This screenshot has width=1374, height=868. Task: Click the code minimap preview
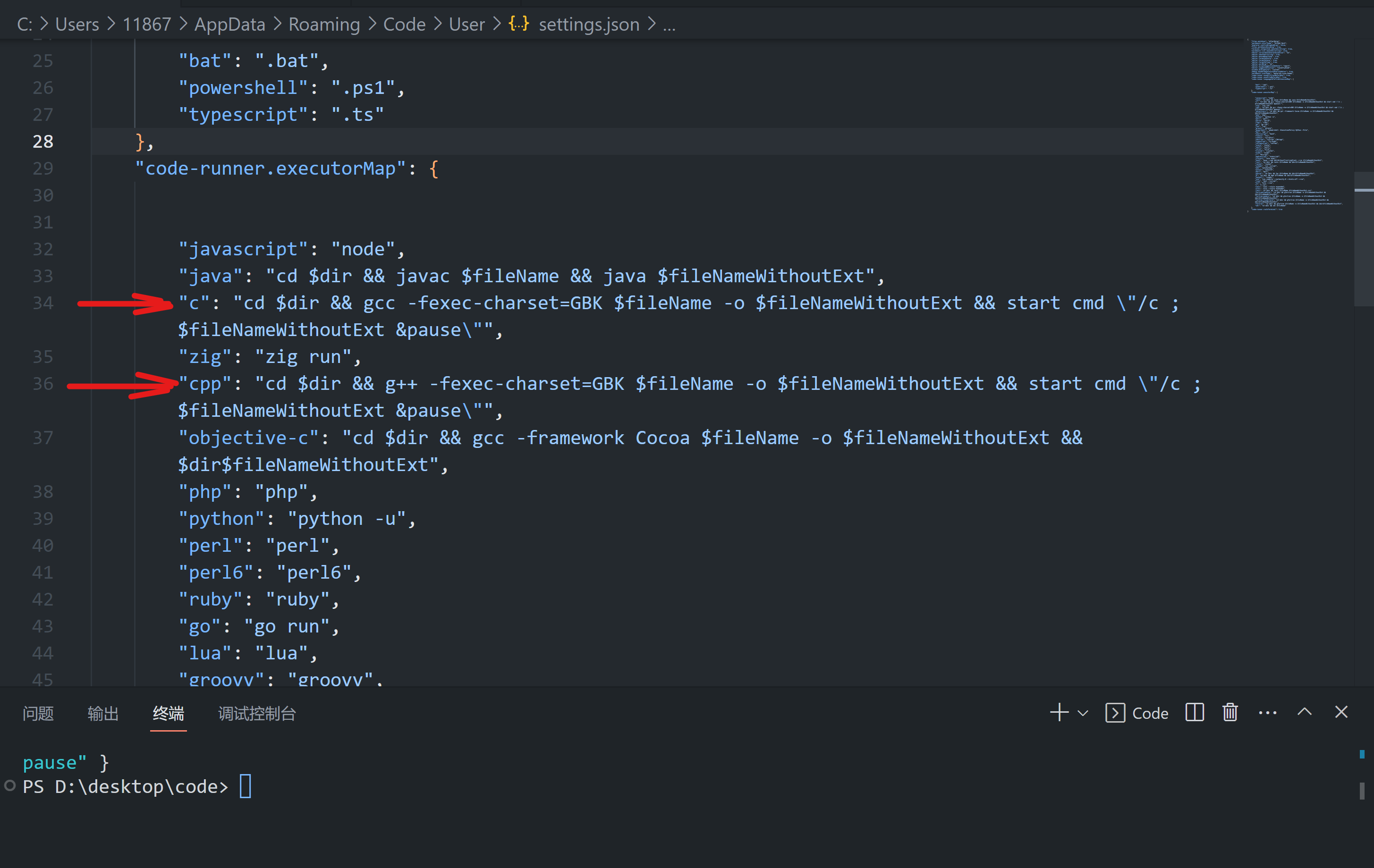[x=1297, y=126]
